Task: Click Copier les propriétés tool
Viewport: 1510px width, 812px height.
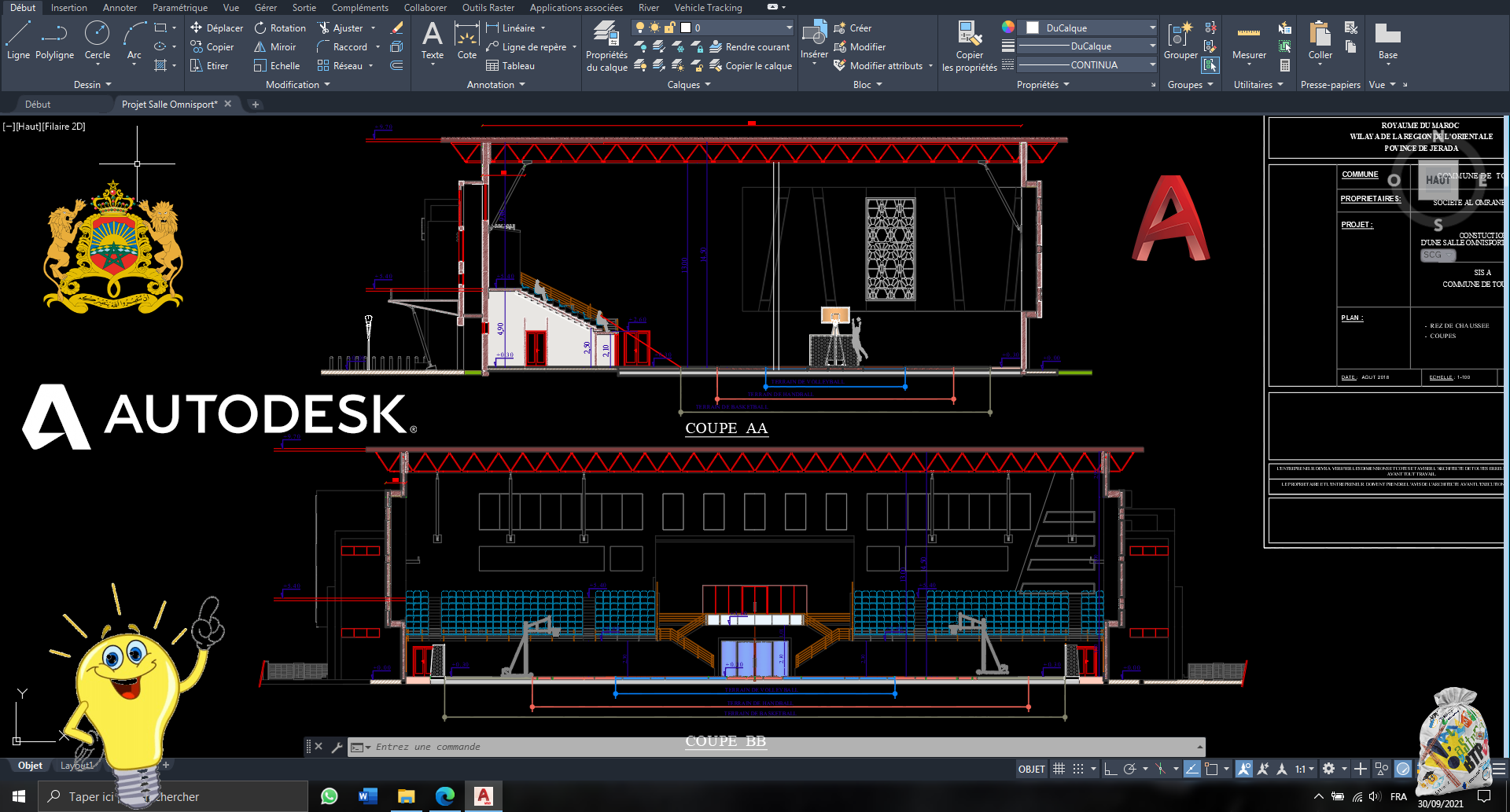Action: click(x=970, y=46)
